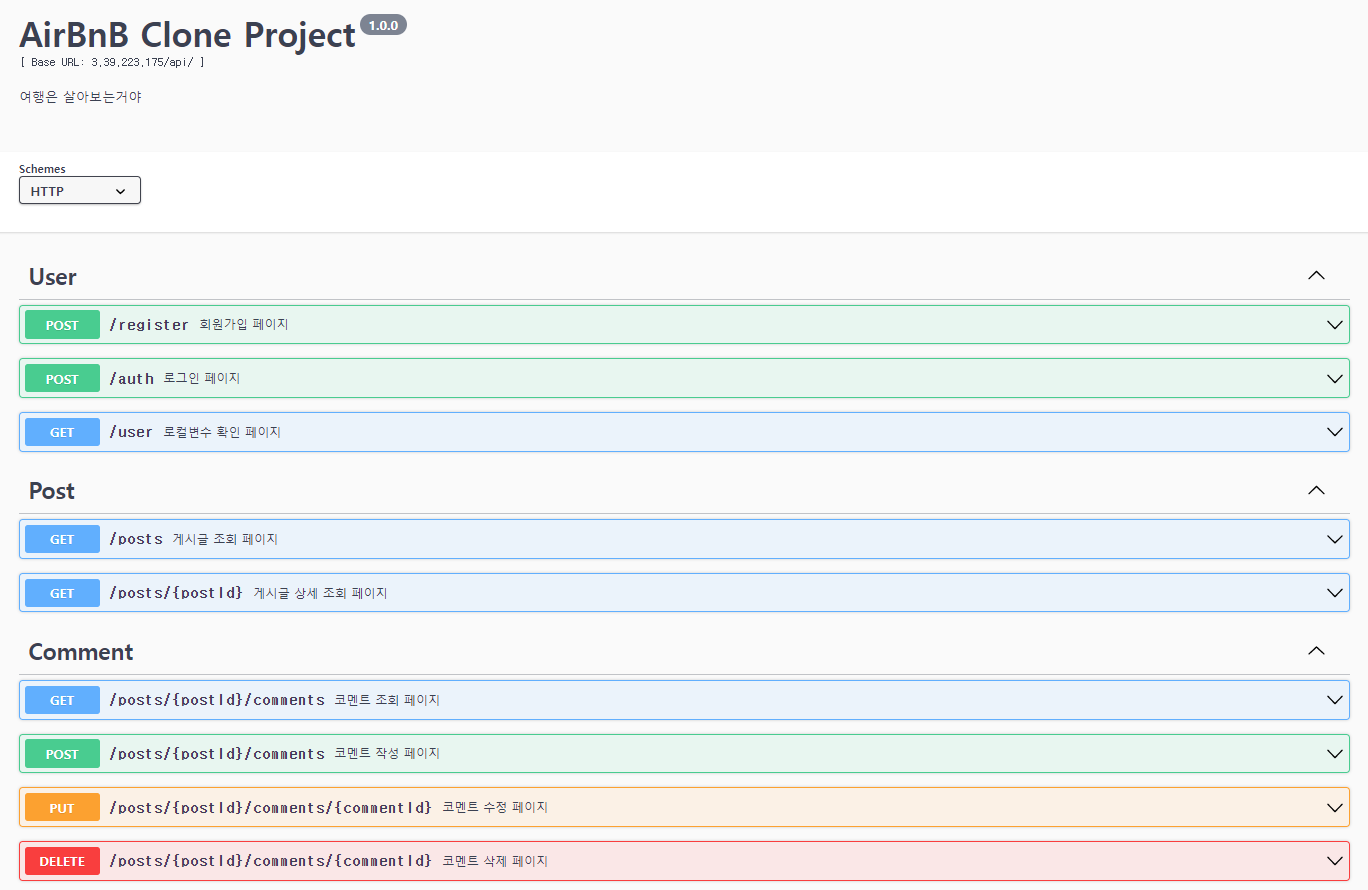Expand the DELETE comments row arrow
1368x890 pixels.
(1334, 861)
